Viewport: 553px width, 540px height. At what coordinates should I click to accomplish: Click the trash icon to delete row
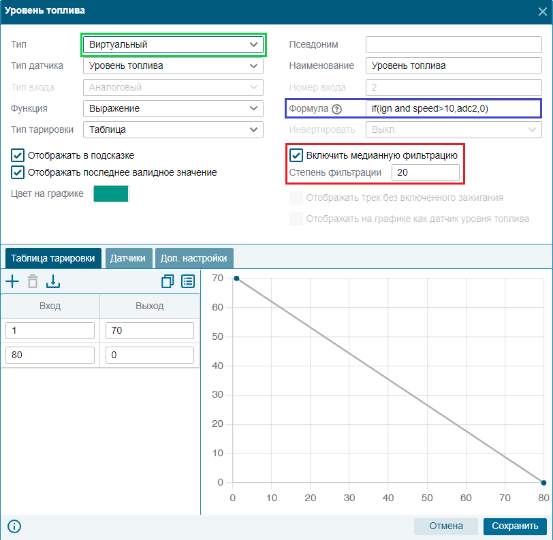point(33,281)
